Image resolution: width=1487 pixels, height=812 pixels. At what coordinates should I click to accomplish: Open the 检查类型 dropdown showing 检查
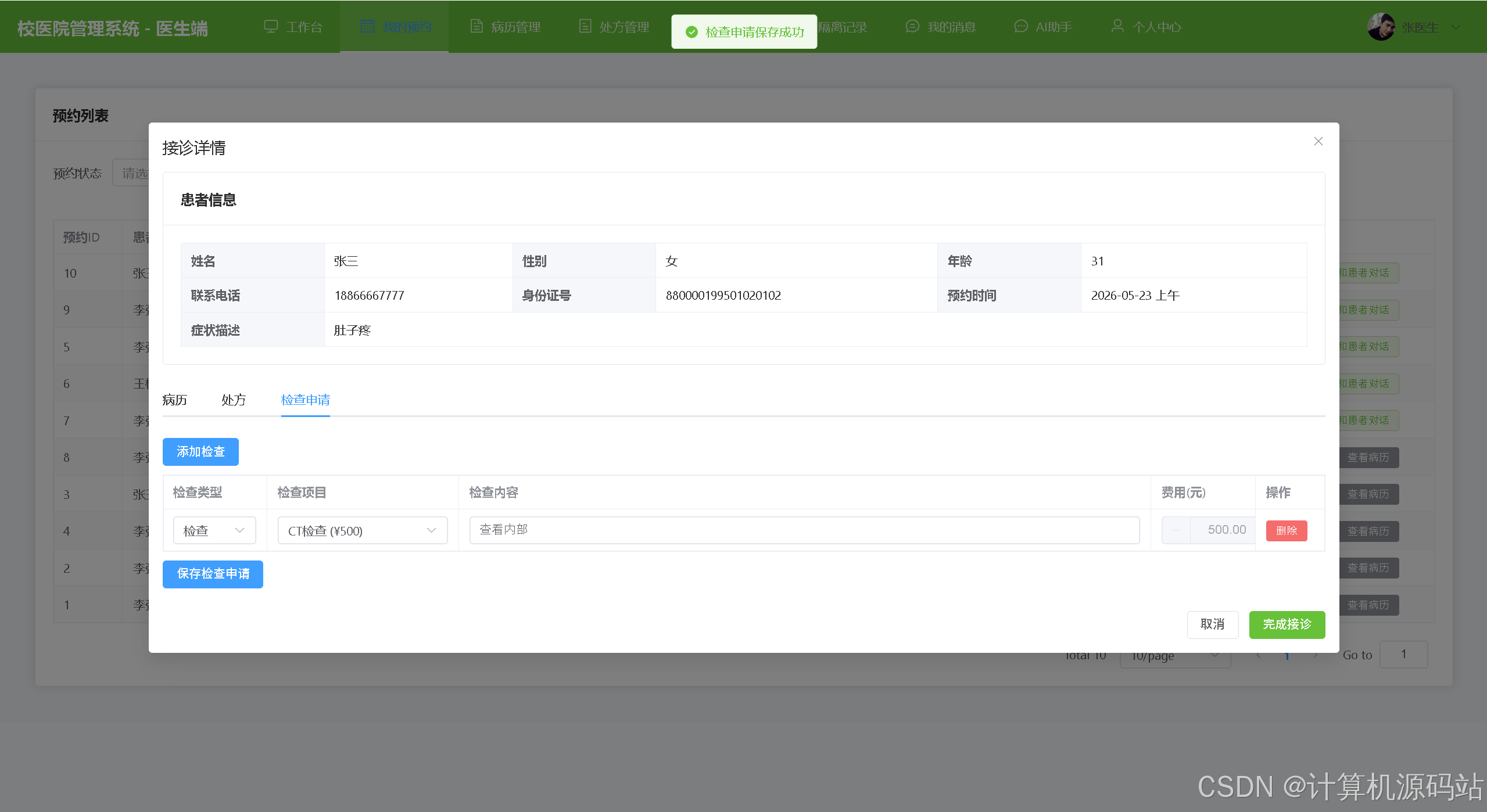[x=214, y=530]
